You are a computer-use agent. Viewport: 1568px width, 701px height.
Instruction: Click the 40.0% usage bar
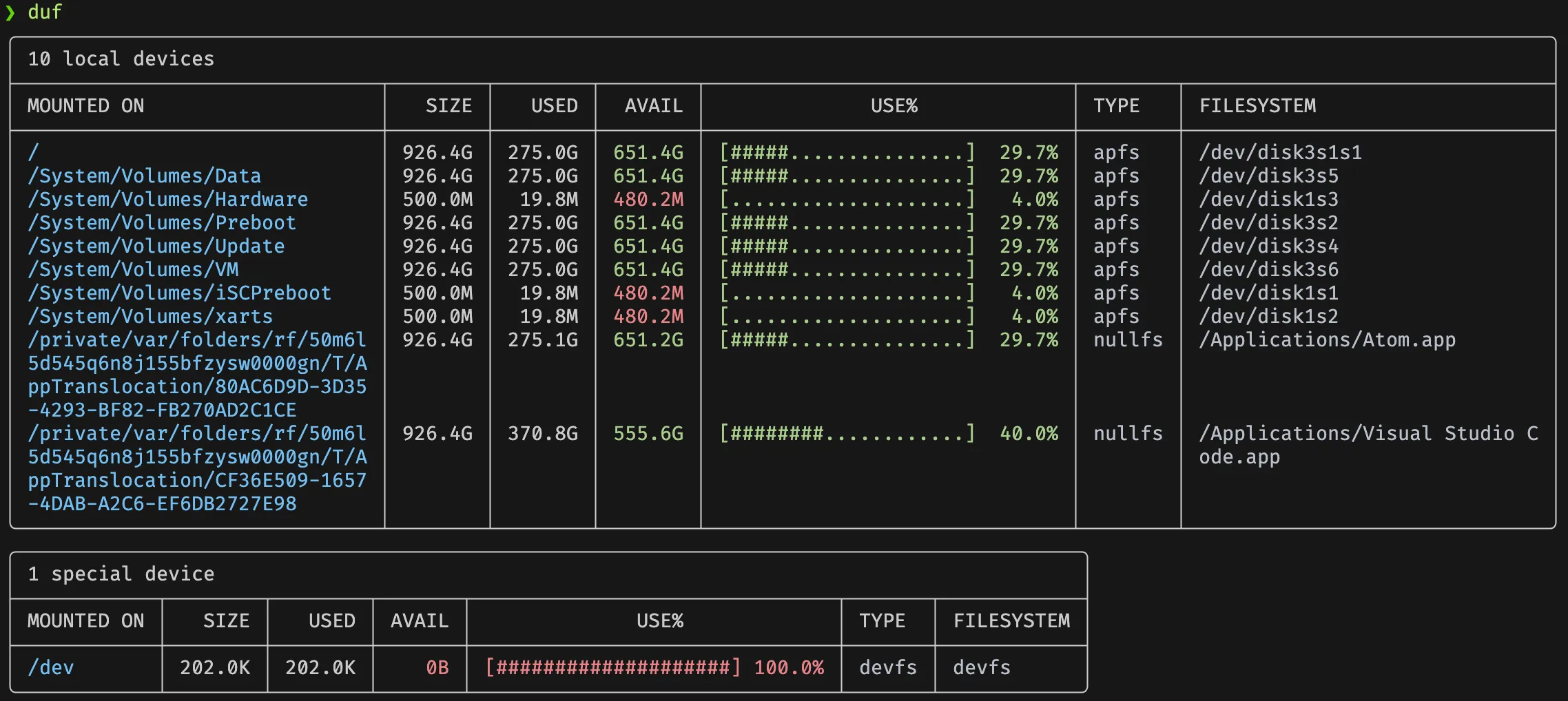[847, 434]
